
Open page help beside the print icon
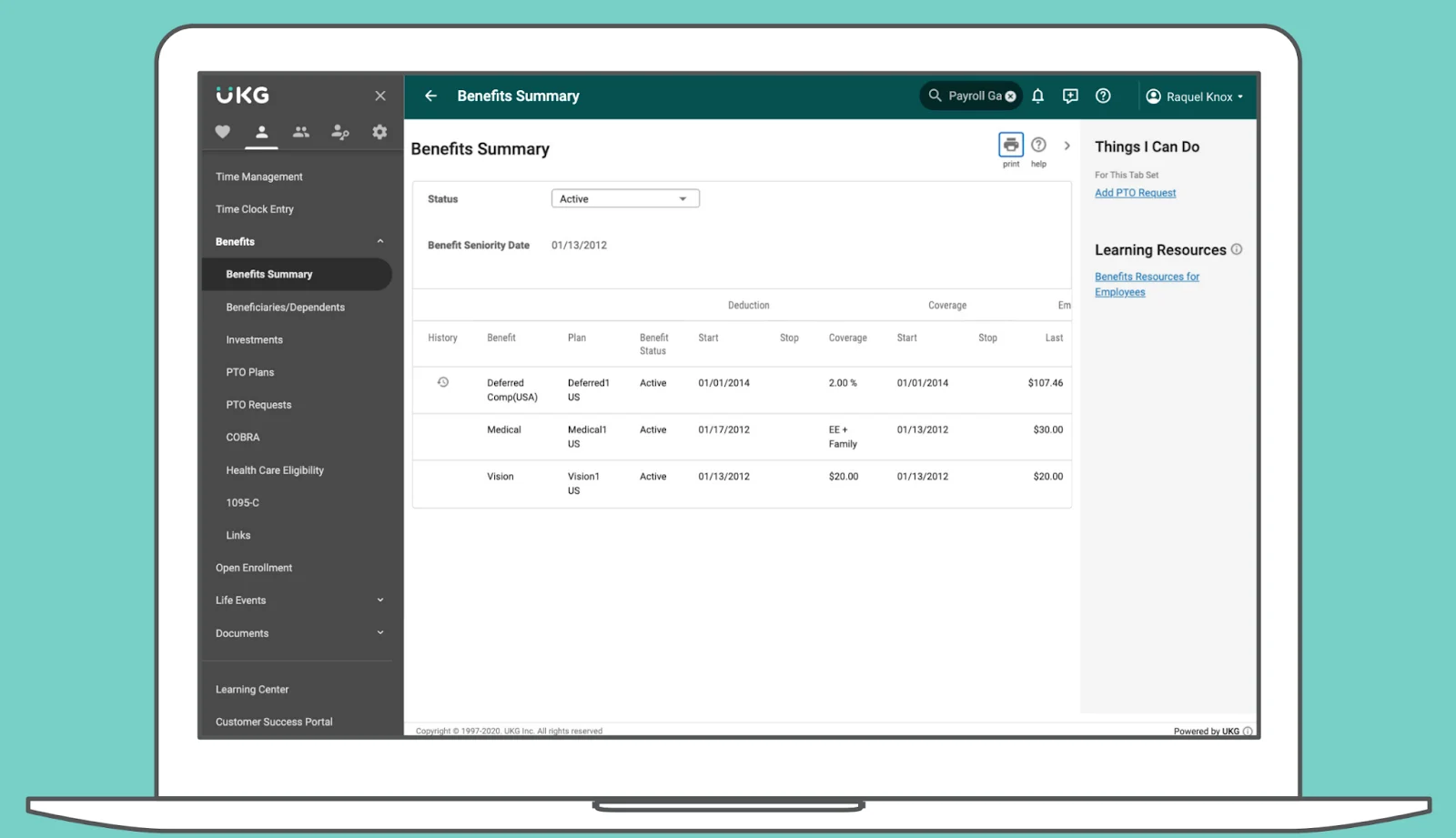click(1038, 146)
